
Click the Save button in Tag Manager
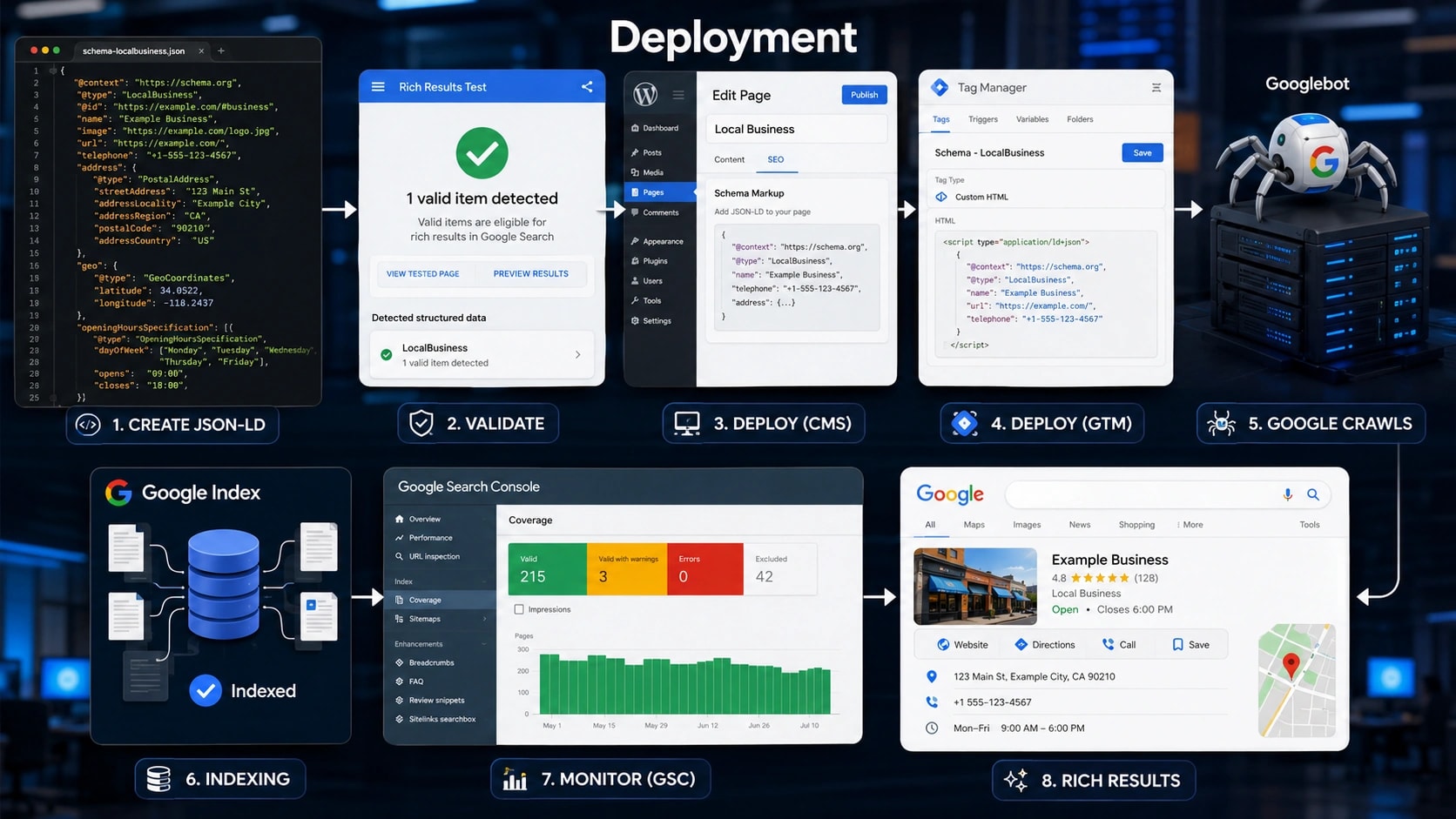1143,152
